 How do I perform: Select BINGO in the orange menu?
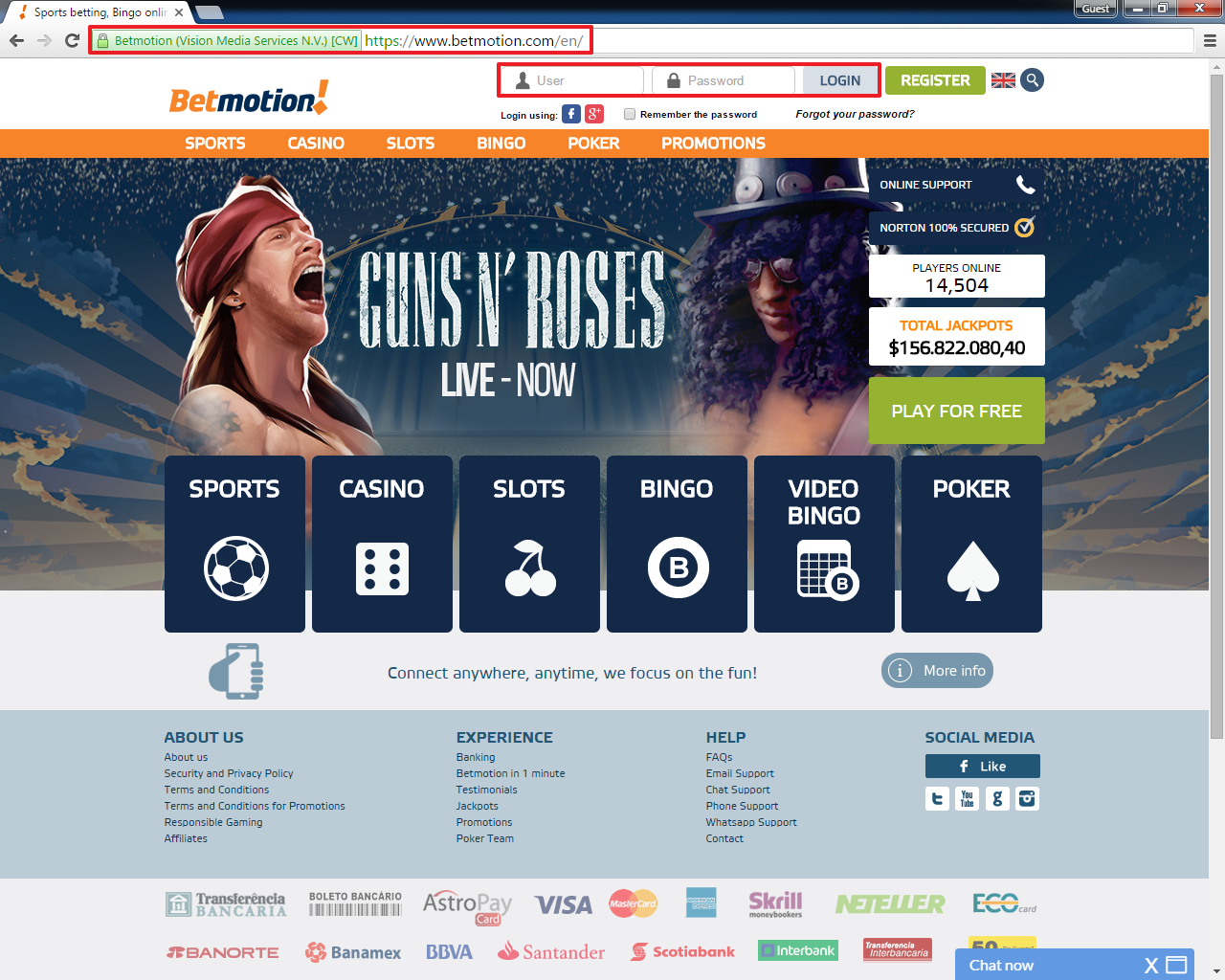501,143
